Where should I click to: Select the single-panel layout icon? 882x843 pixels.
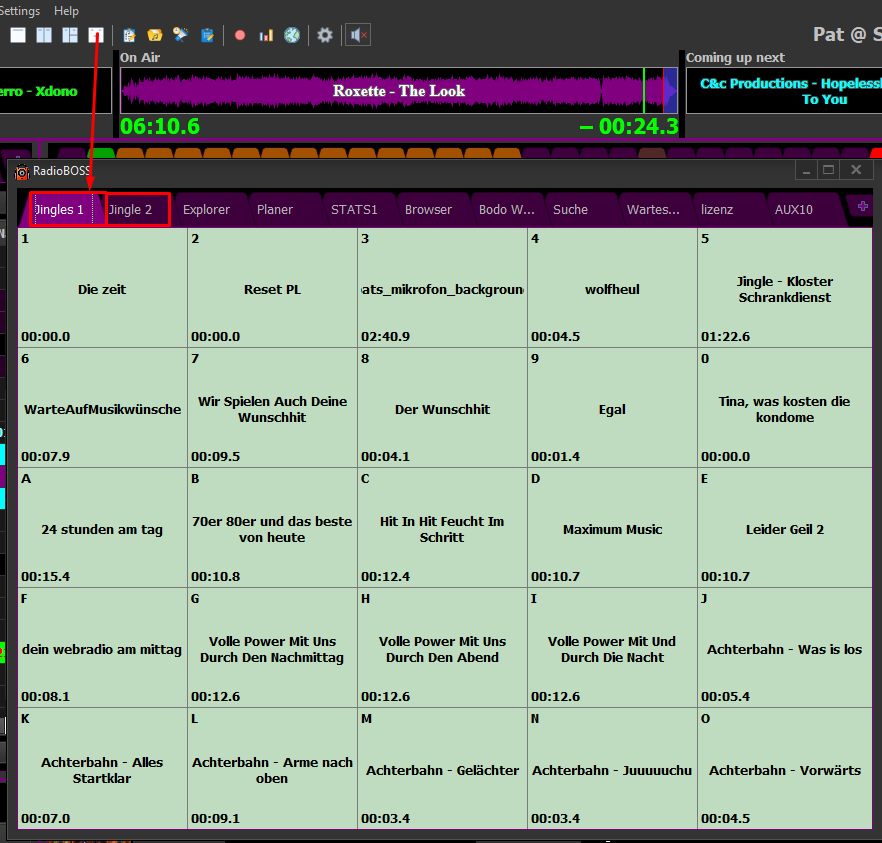click(18, 35)
